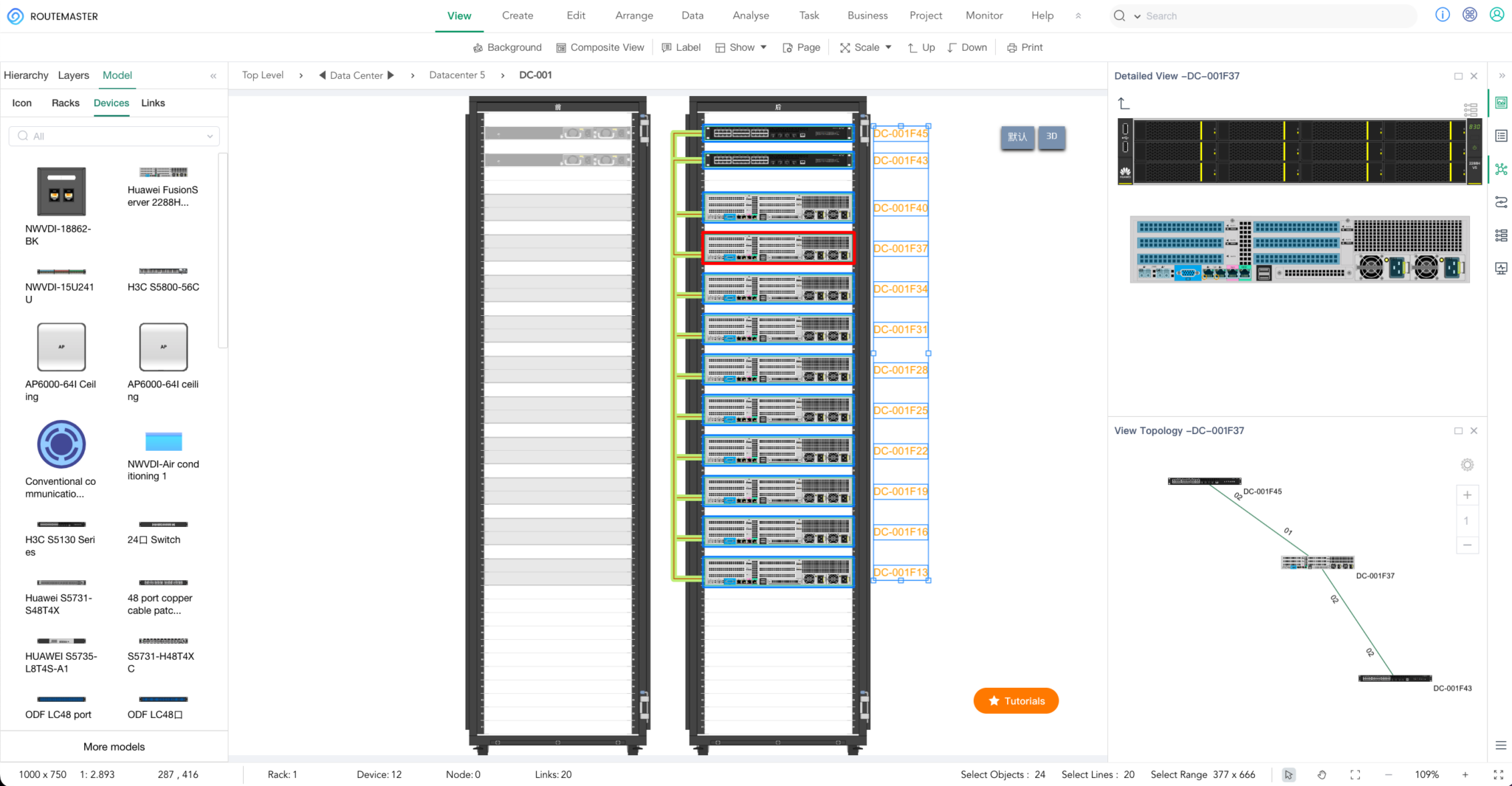The height and width of the screenshot is (786, 1512).
Task: Switch to the Racks tab
Action: click(x=65, y=103)
